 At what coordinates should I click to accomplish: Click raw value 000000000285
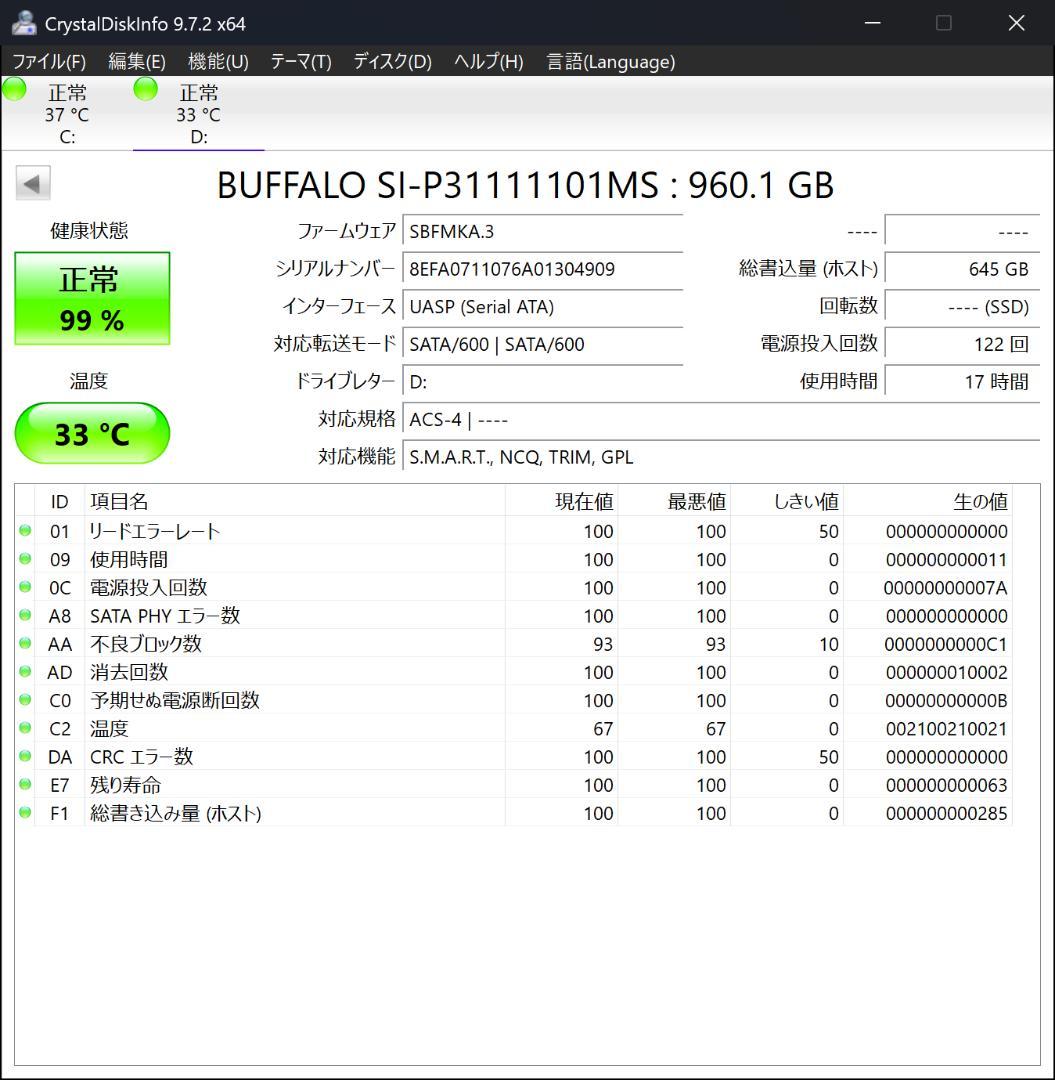(x=946, y=813)
